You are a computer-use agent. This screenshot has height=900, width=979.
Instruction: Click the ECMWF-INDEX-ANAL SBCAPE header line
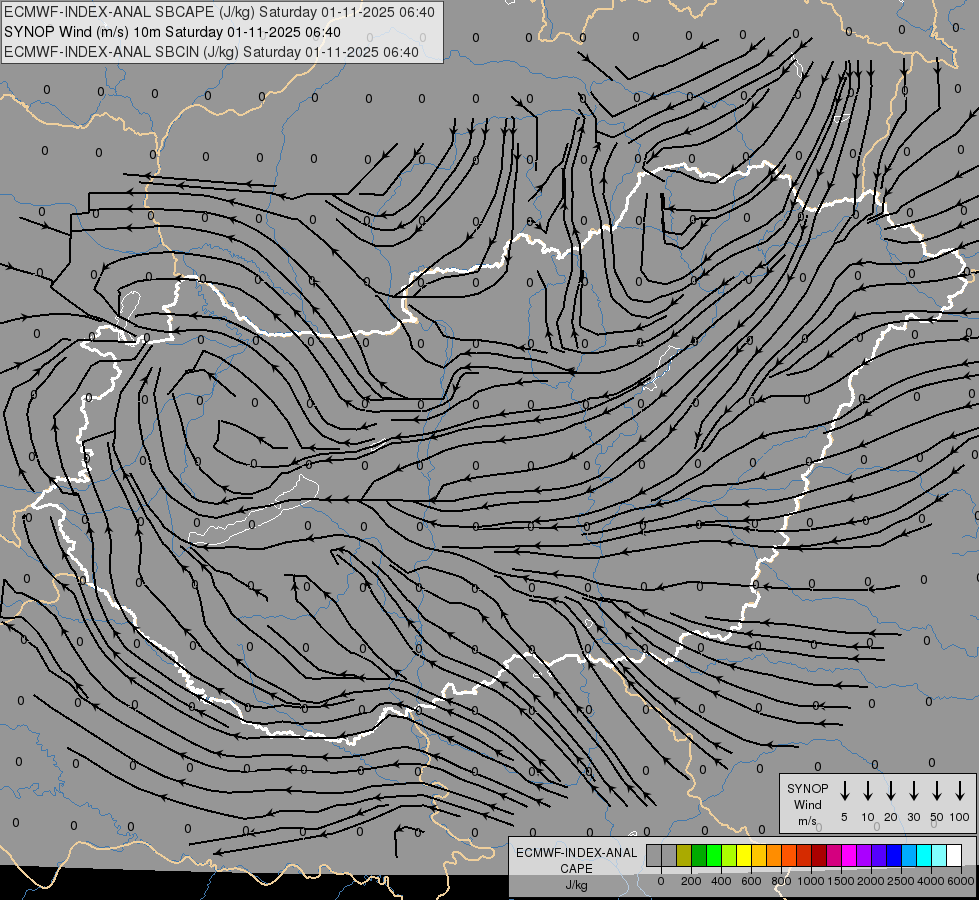click(219, 12)
